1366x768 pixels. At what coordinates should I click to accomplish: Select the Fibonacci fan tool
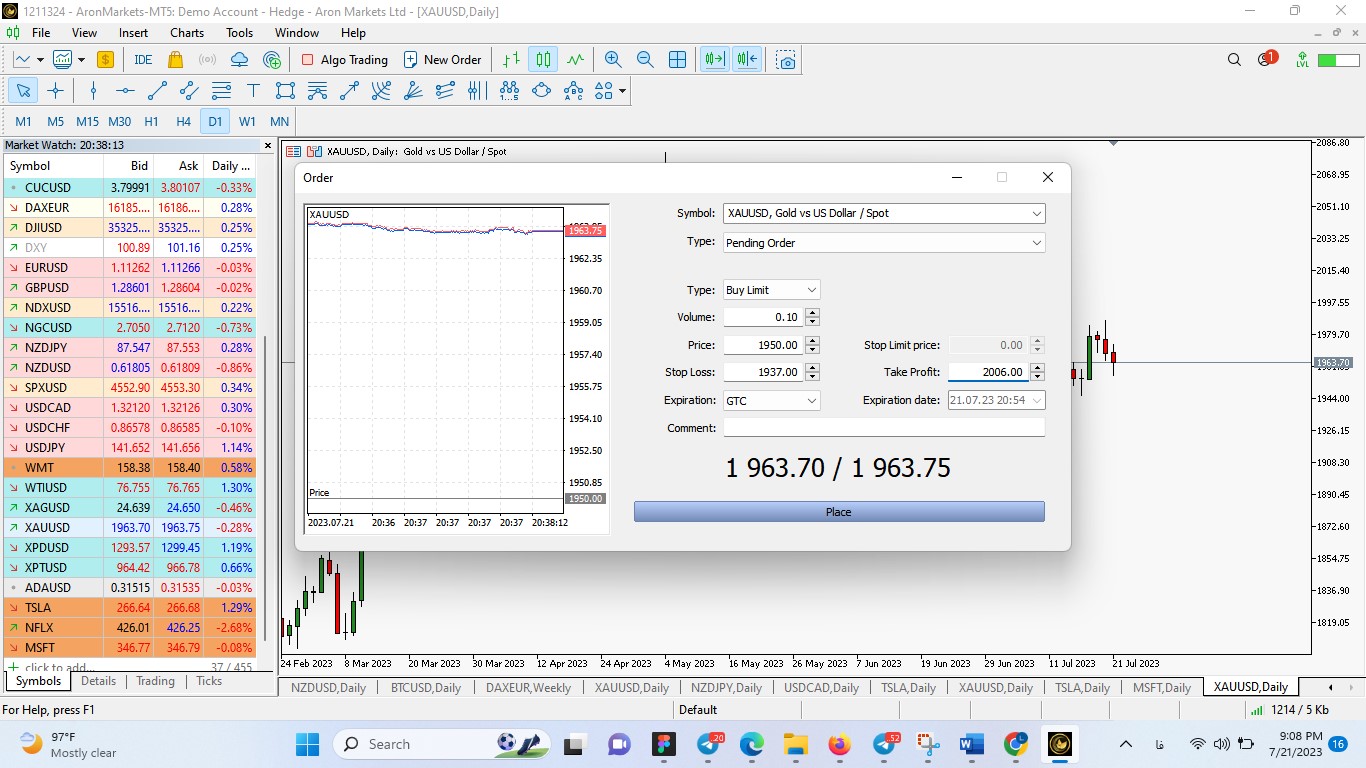click(413, 91)
